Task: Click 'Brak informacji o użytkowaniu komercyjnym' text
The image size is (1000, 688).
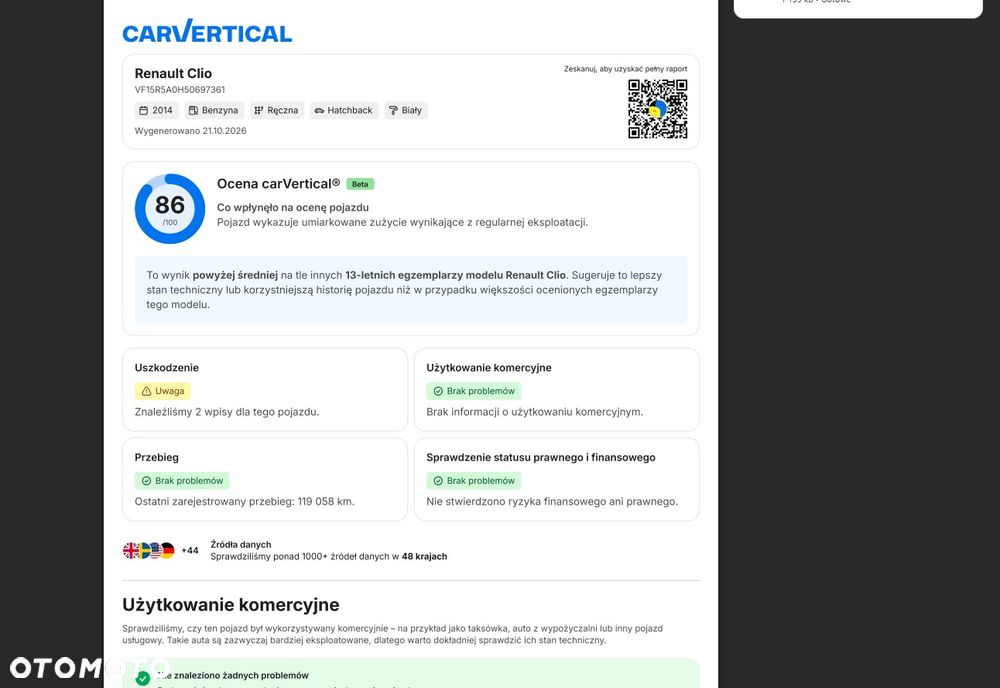Action: tap(534, 412)
